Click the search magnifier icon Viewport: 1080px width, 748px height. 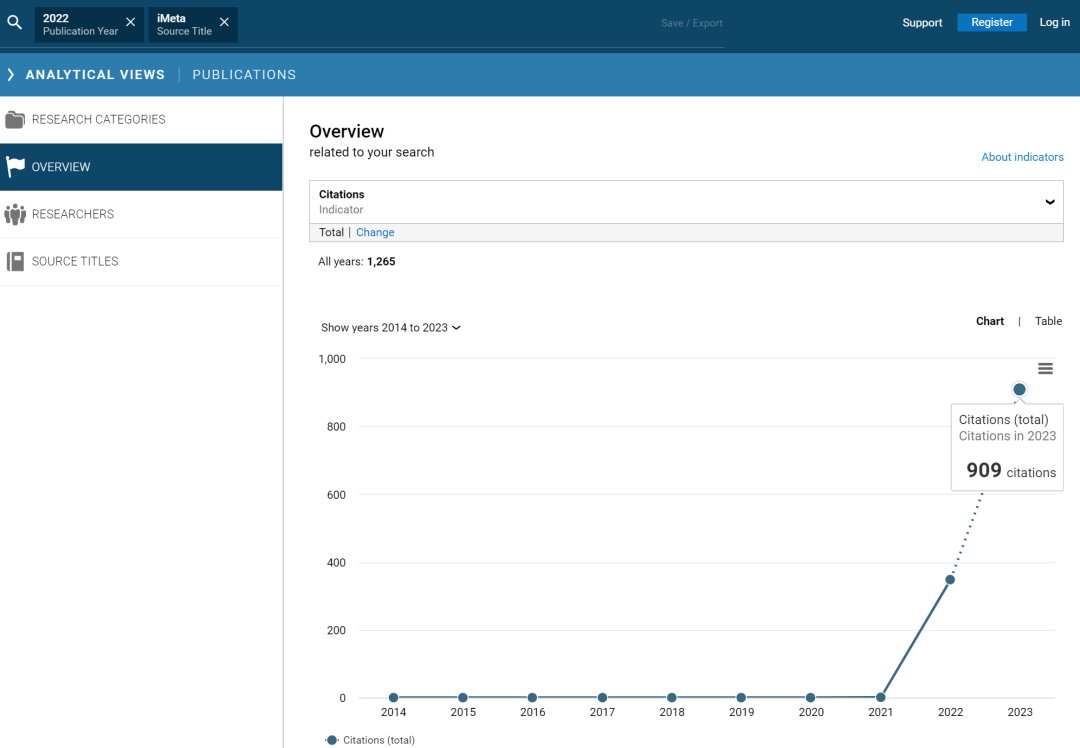(x=14, y=22)
